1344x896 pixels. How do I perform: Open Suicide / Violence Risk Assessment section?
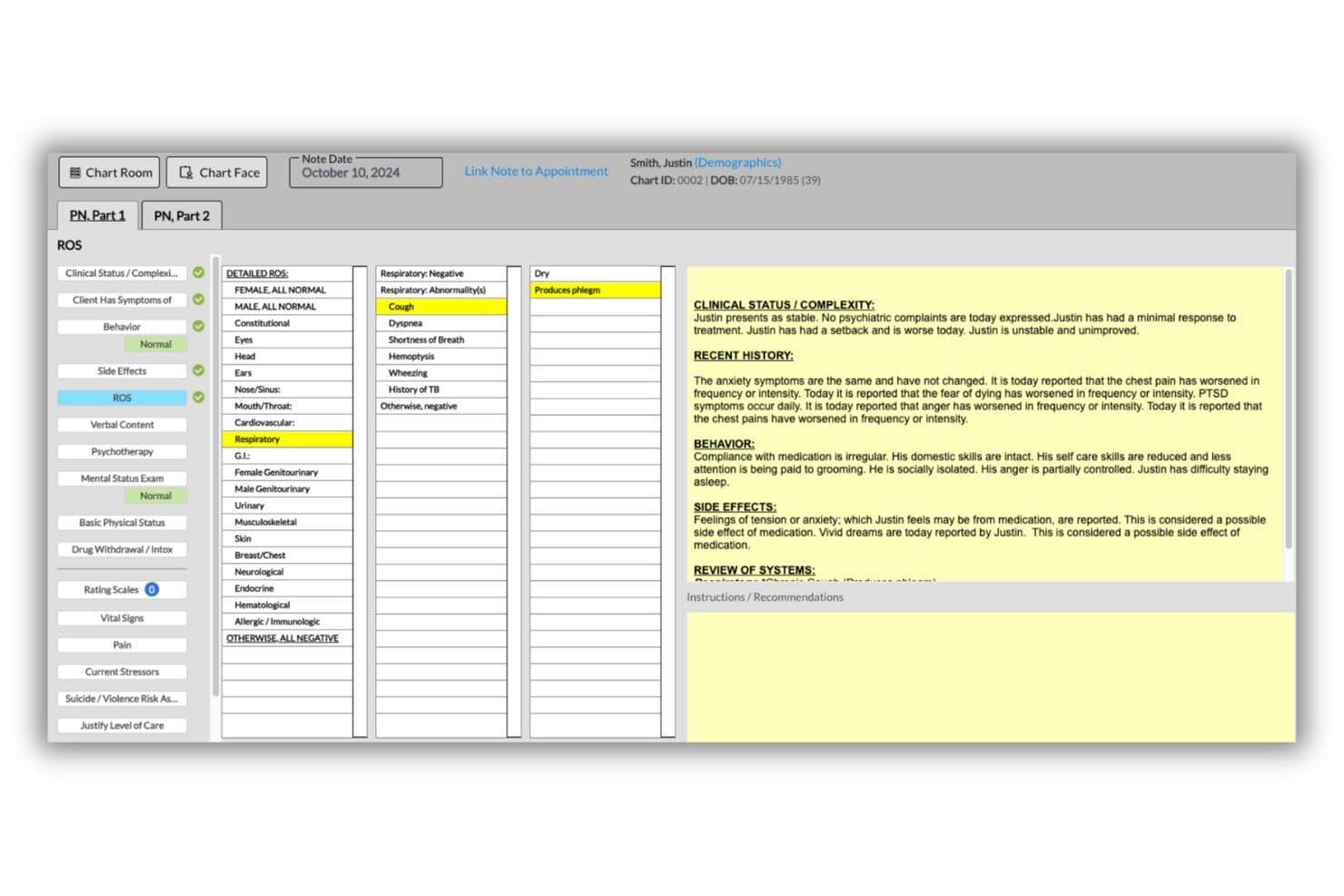(x=122, y=698)
